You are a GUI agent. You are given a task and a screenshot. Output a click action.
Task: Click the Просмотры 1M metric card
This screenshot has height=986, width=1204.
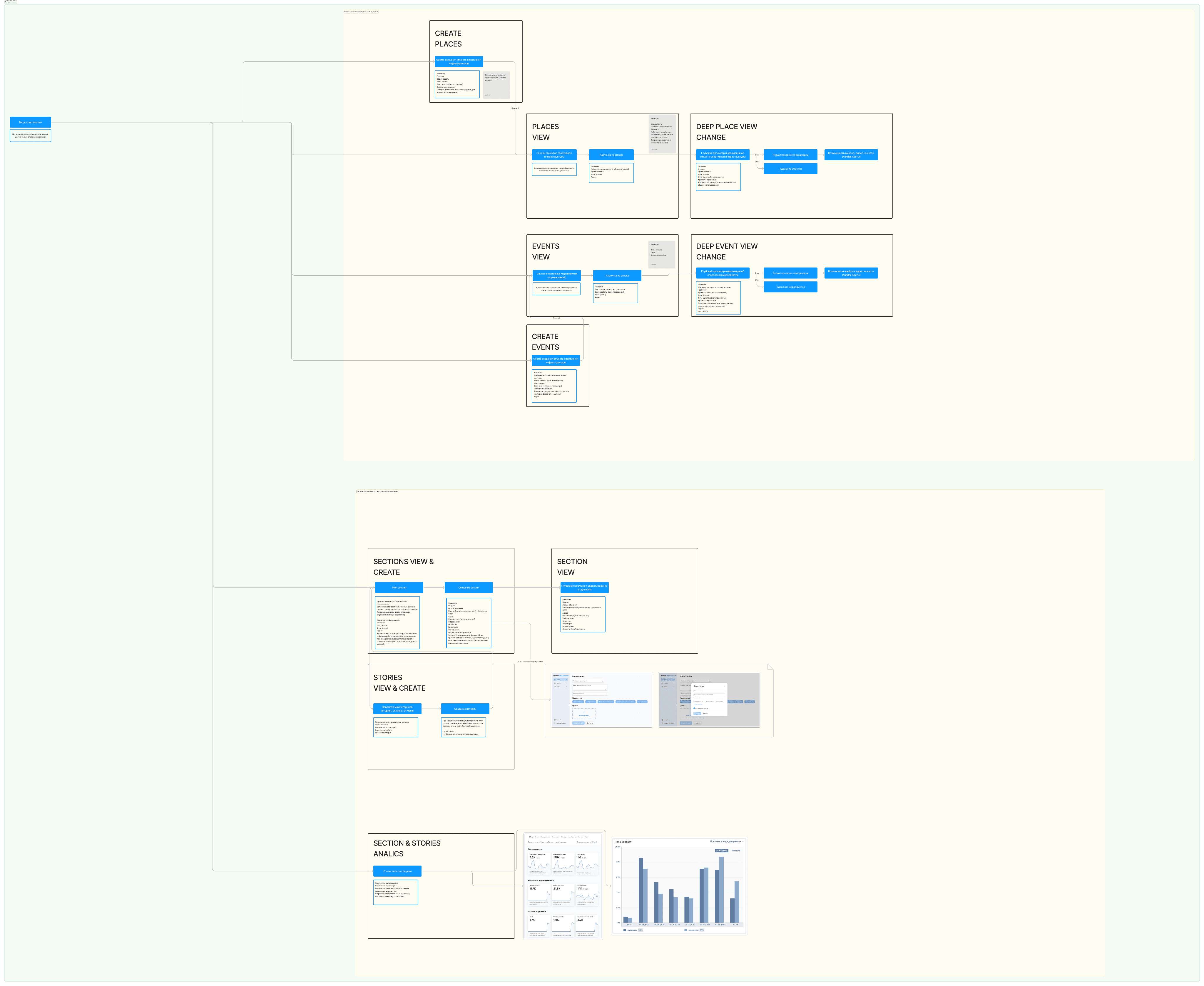coord(587,863)
